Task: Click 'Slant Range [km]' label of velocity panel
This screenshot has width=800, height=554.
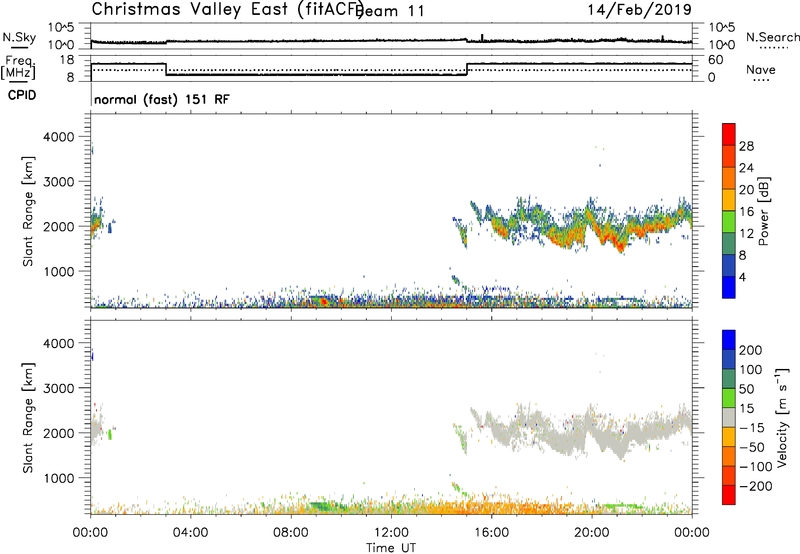Action: (x=28, y=418)
